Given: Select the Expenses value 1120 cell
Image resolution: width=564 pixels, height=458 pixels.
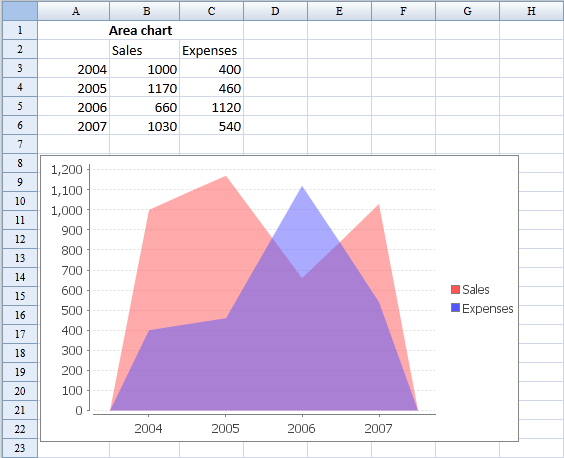Looking at the screenshot, I should pos(212,106).
